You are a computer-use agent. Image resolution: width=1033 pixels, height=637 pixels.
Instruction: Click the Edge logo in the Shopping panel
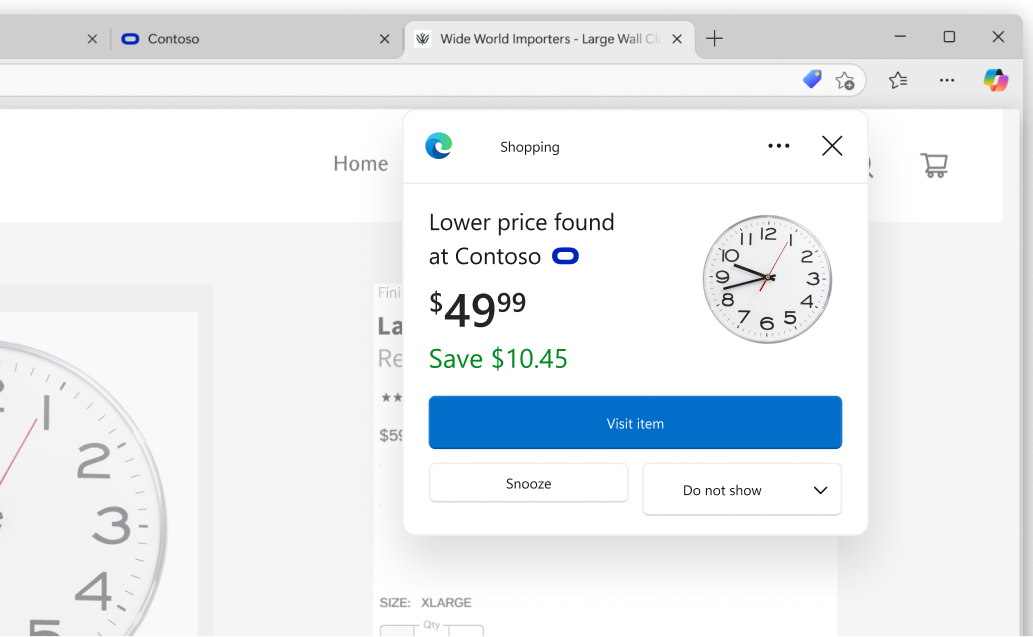tap(439, 145)
